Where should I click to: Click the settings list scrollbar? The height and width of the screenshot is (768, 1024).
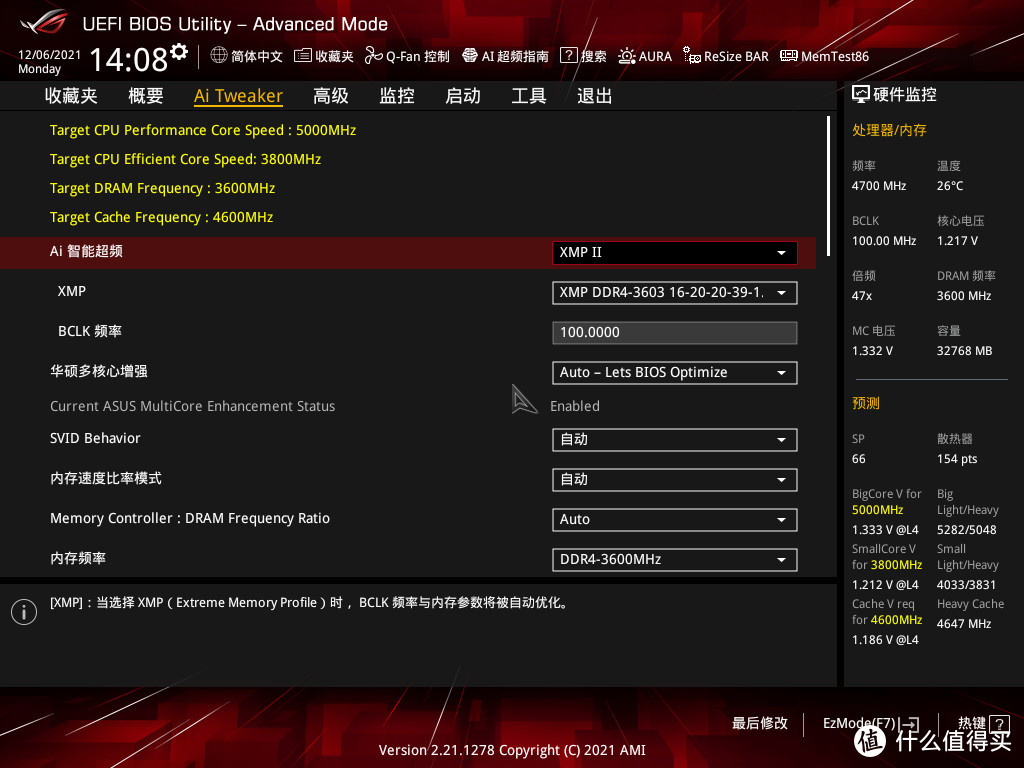(828, 186)
